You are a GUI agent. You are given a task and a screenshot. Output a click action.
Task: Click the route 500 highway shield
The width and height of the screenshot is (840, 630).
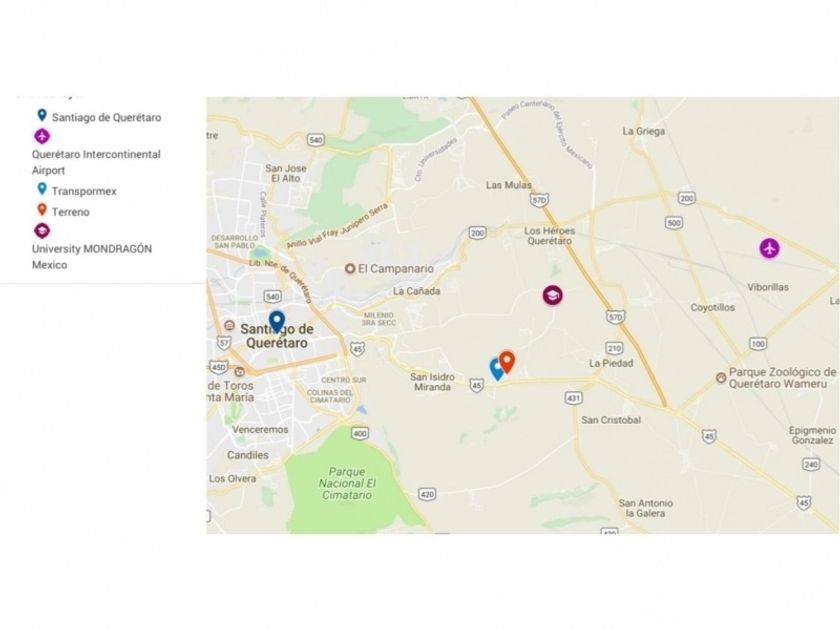pyautogui.click(x=674, y=223)
